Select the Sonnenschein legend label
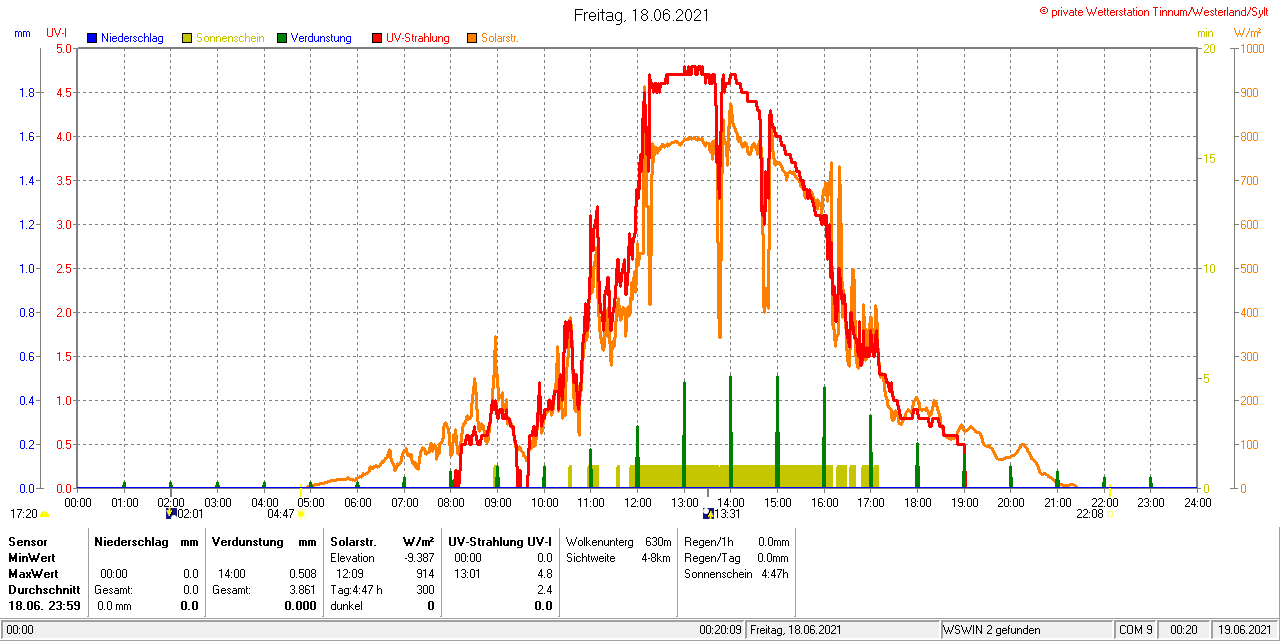 click(230, 38)
